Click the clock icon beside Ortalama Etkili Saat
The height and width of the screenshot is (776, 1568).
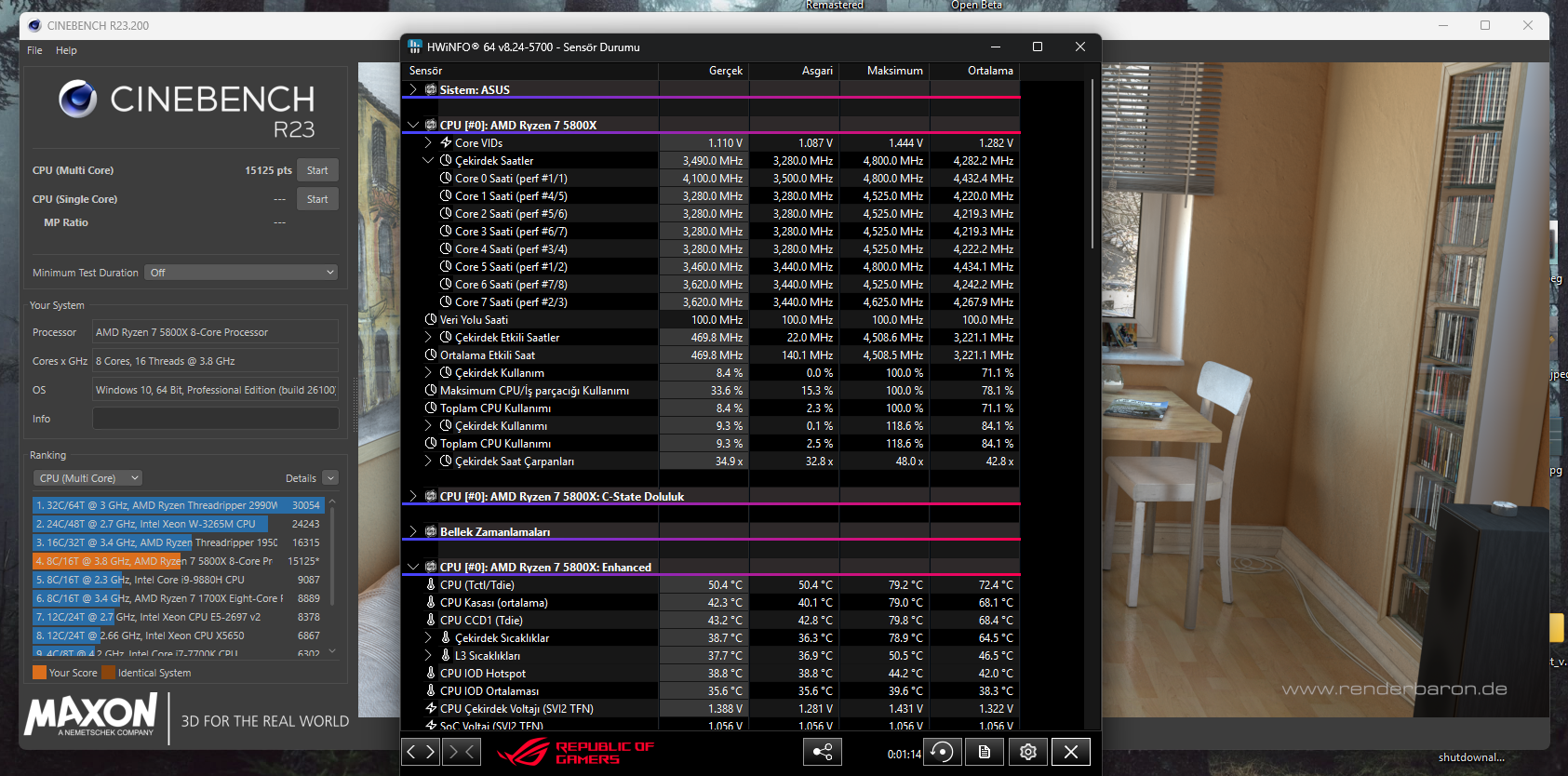coord(431,355)
